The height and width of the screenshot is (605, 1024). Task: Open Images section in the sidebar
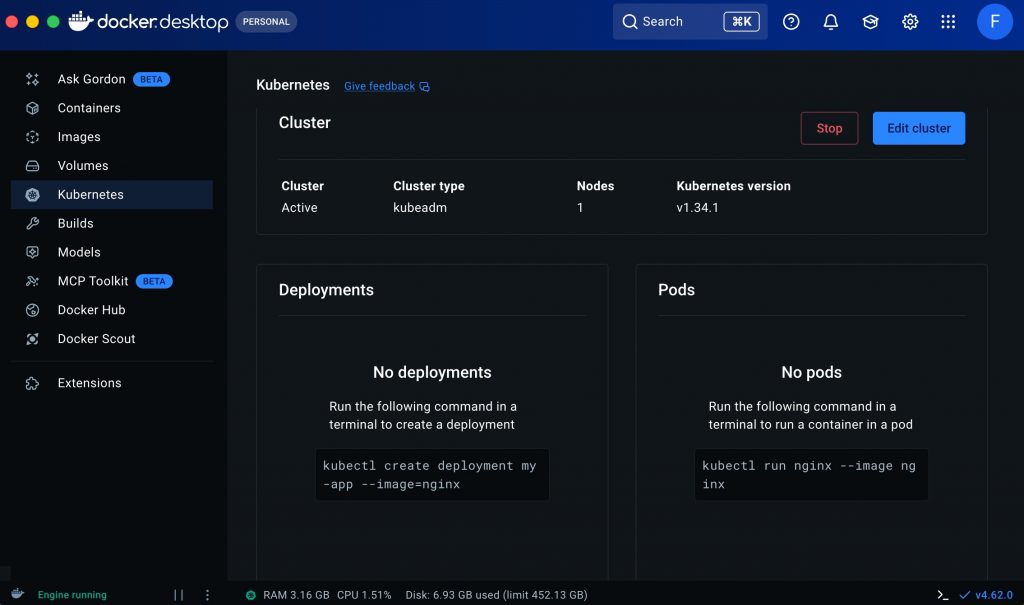(79, 137)
